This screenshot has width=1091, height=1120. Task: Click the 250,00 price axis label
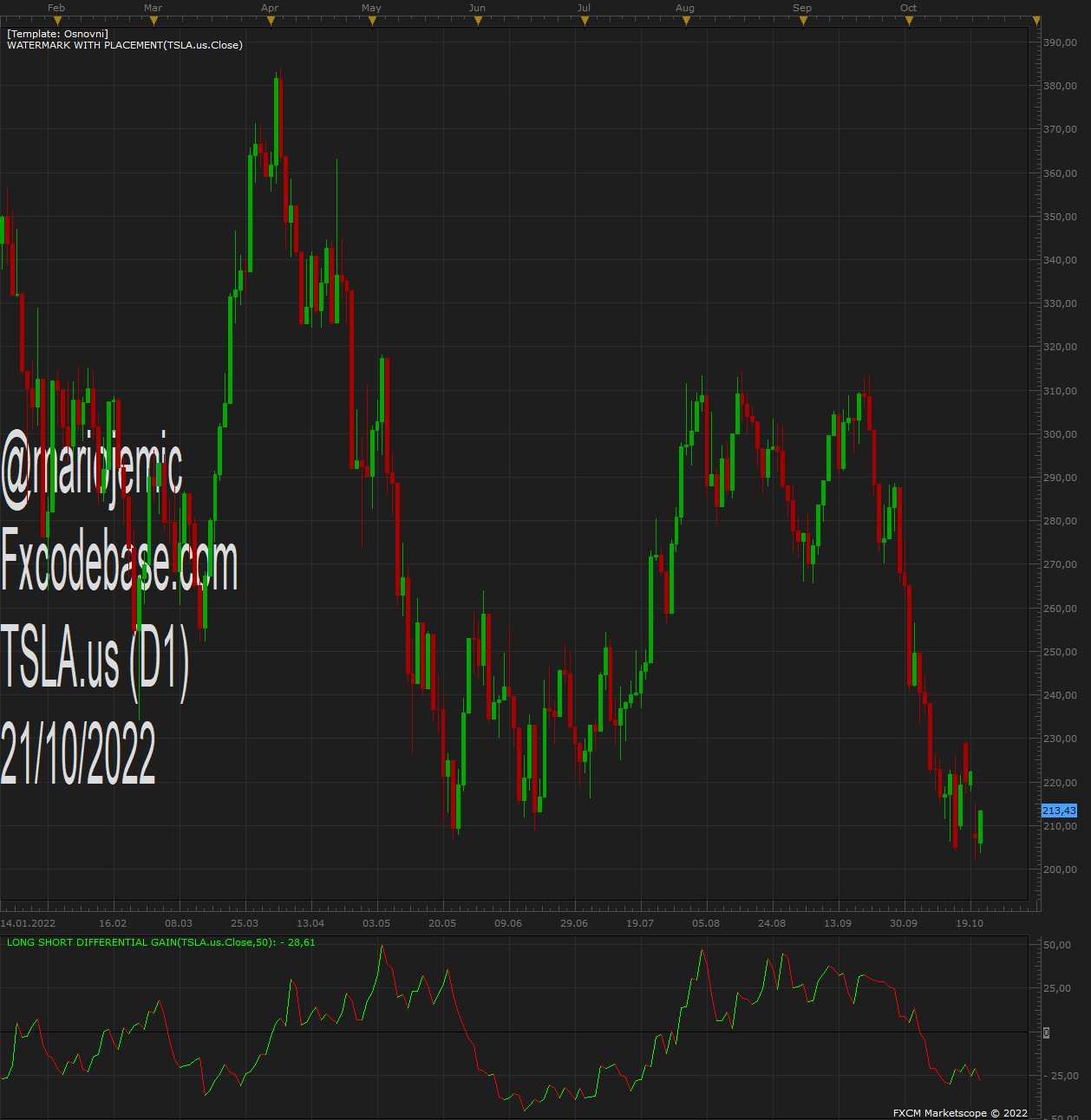tap(1060, 652)
